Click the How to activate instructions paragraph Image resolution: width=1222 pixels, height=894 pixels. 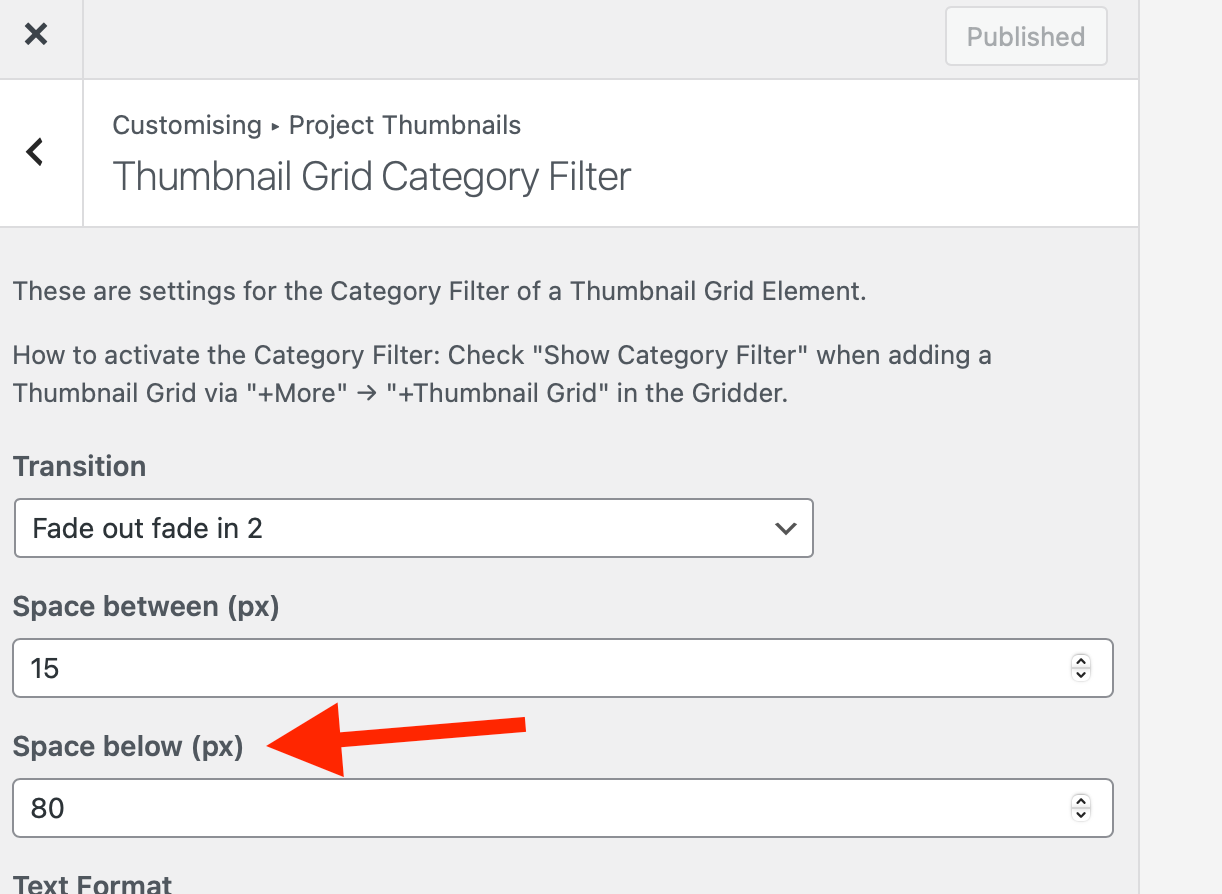point(502,374)
